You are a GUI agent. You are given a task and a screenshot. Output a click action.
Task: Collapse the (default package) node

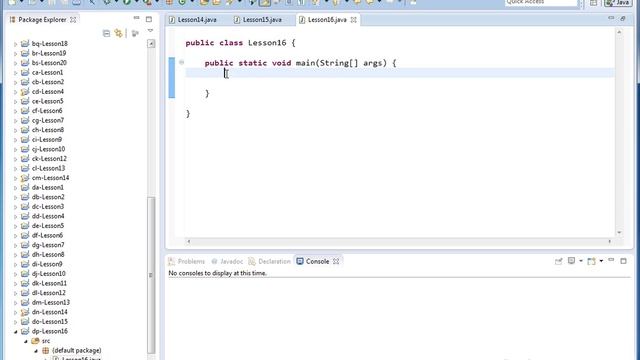(x=36, y=351)
